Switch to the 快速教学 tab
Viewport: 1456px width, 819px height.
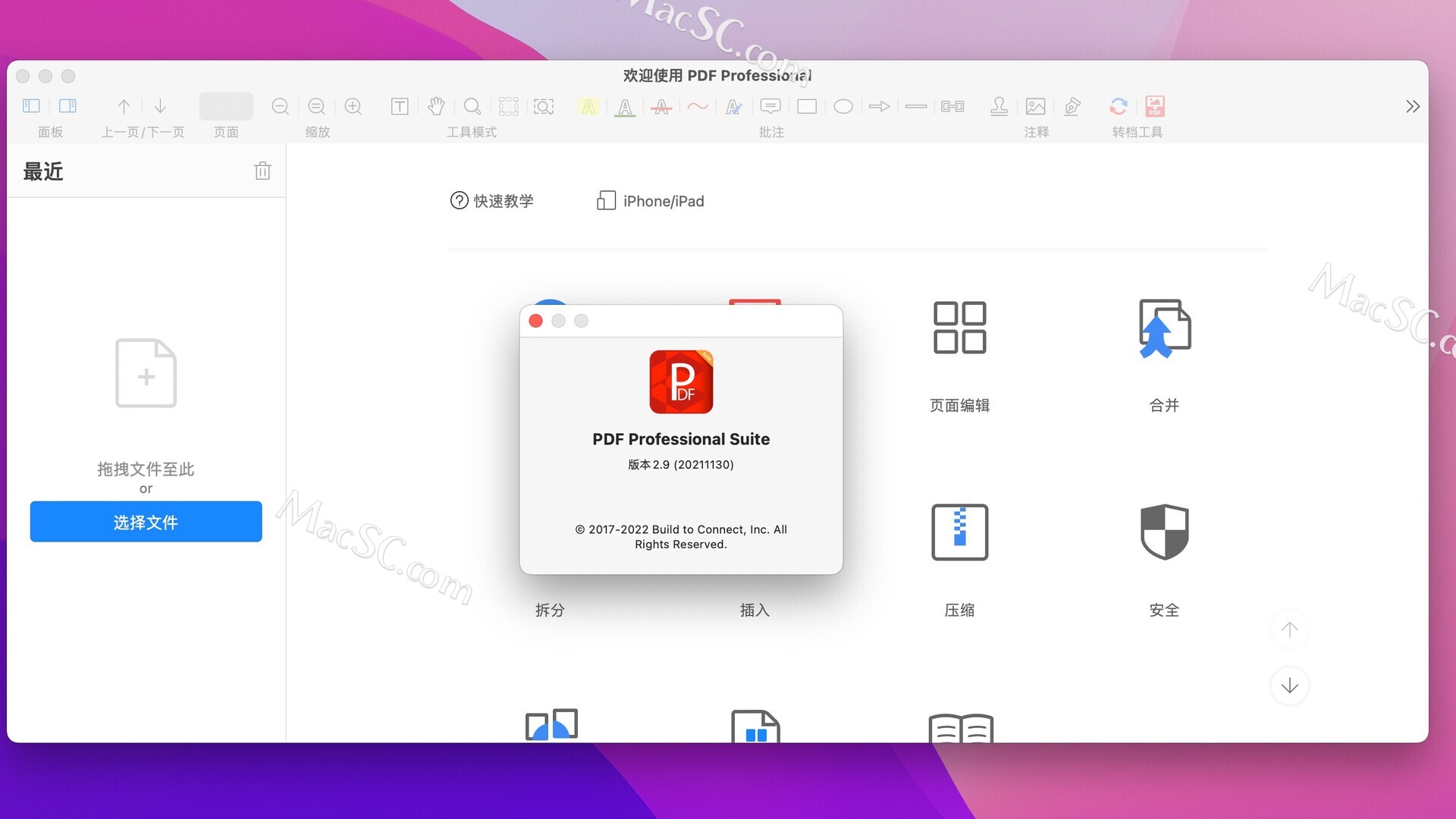tap(492, 200)
